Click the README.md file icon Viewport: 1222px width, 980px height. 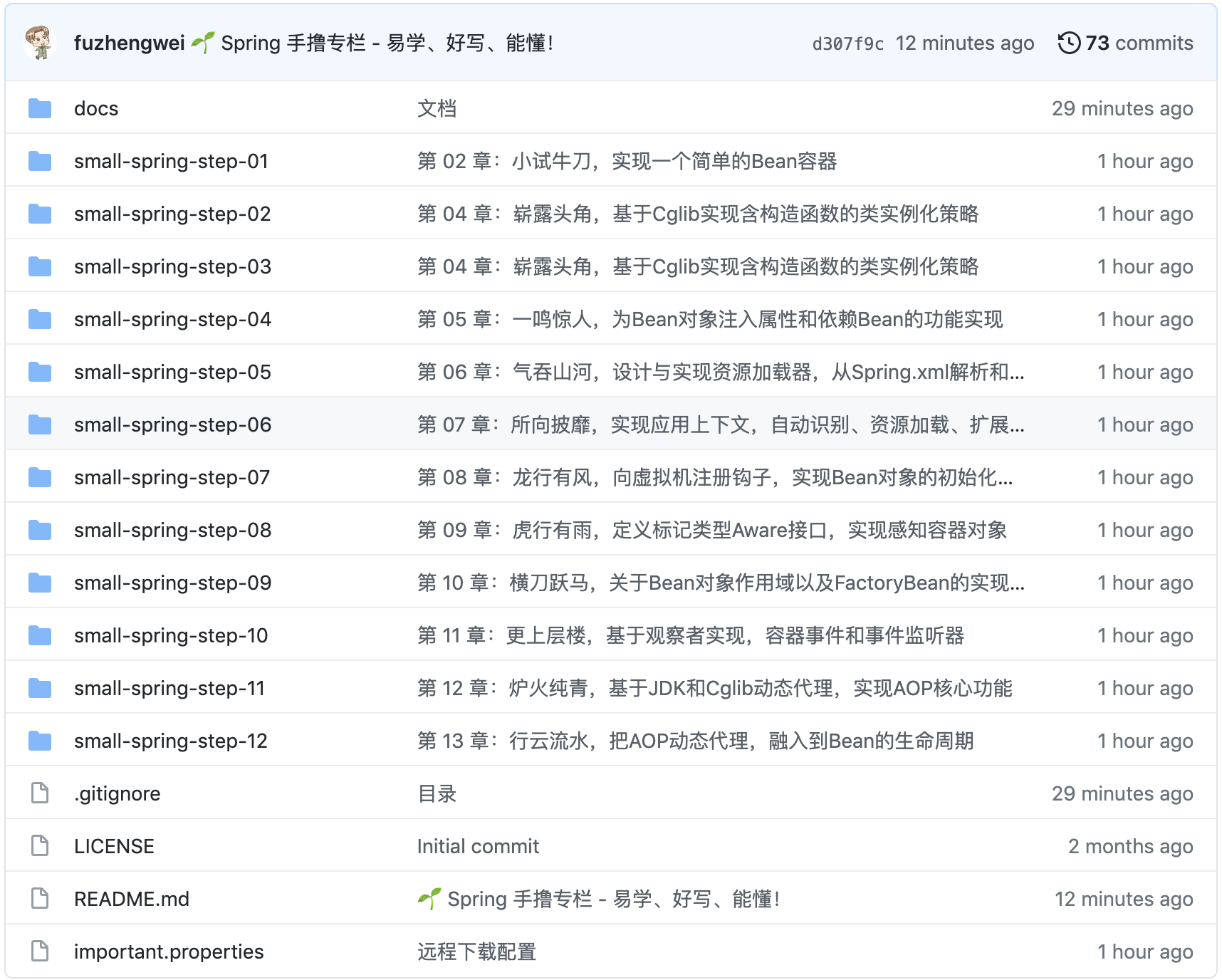coord(40,898)
